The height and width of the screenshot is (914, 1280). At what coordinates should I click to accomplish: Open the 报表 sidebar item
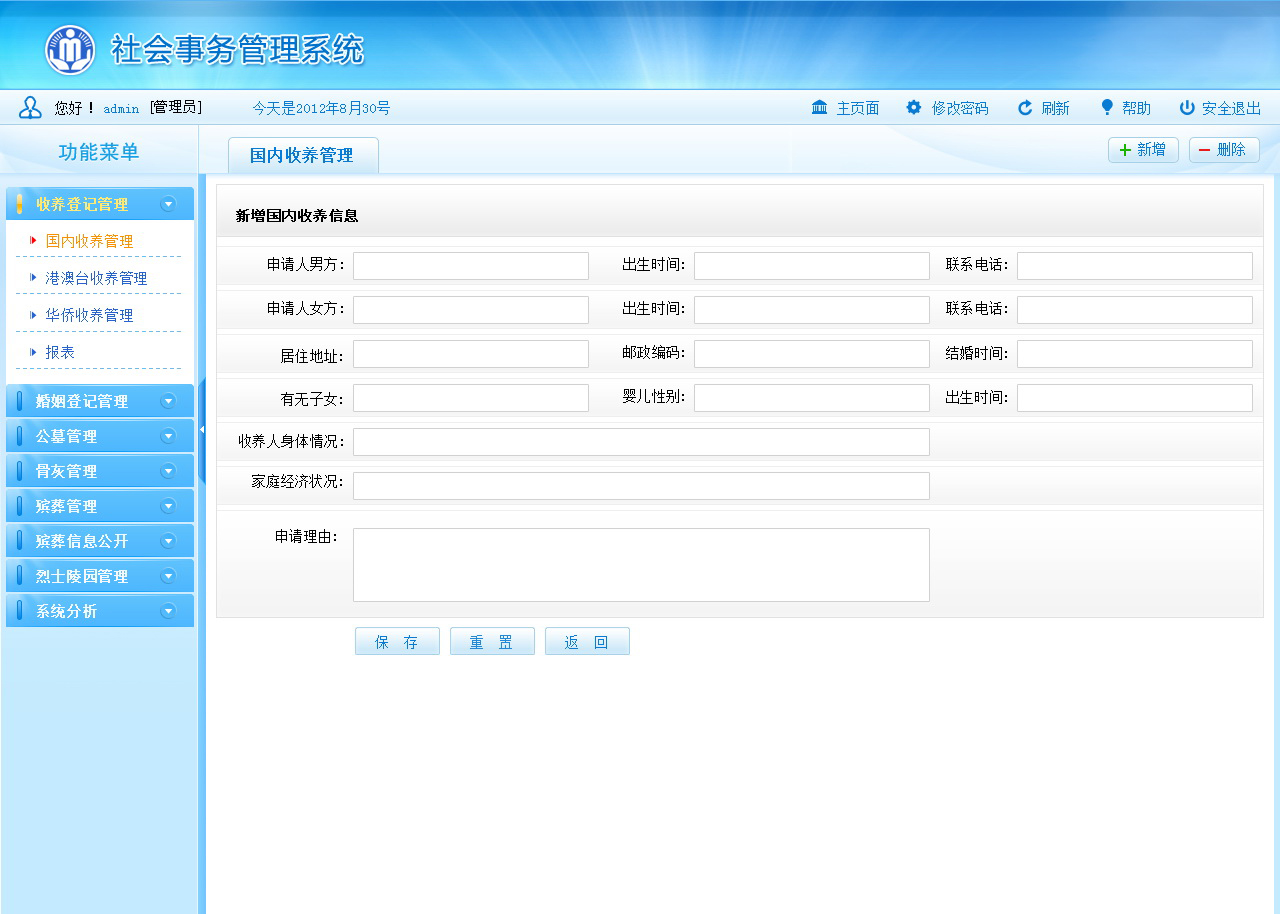tap(60, 352)
